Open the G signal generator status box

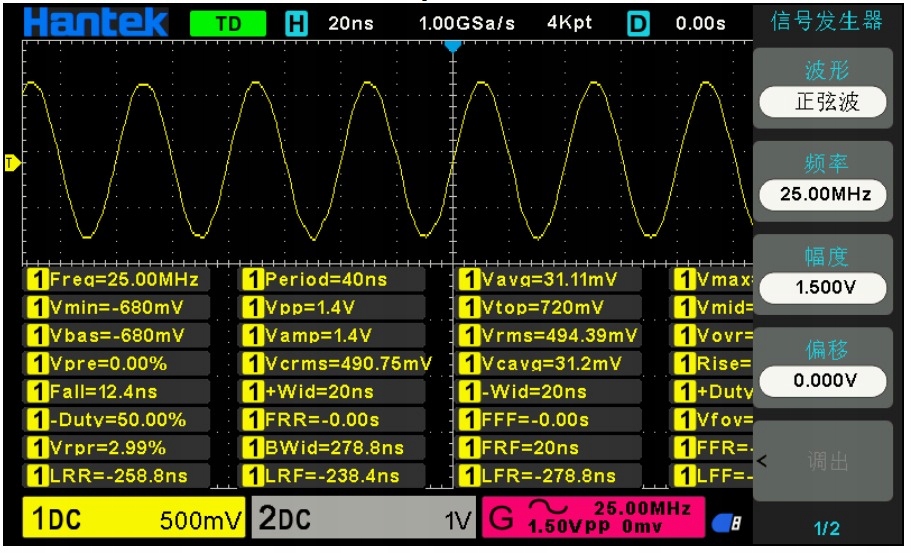[x=593, y=518]
